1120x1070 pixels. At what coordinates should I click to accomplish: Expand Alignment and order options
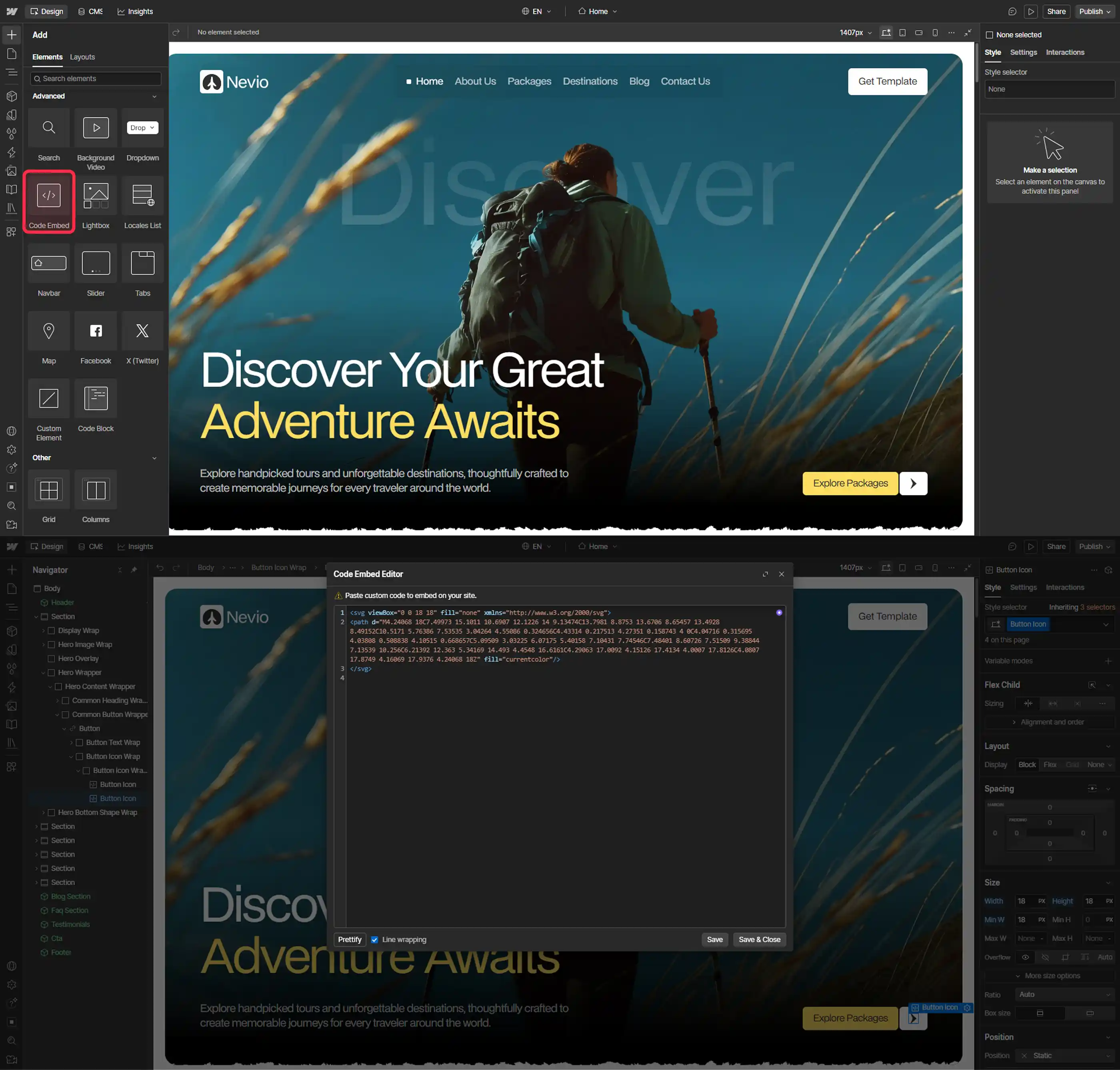coord(1049,722)
